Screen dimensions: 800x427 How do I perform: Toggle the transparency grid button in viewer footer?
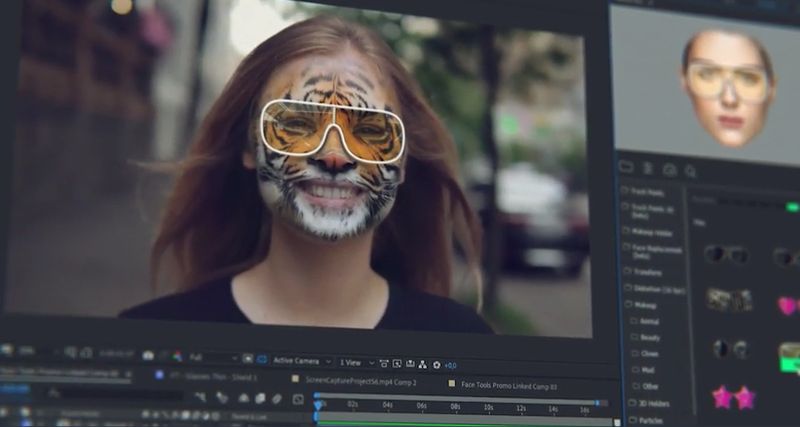pos(247,359)
